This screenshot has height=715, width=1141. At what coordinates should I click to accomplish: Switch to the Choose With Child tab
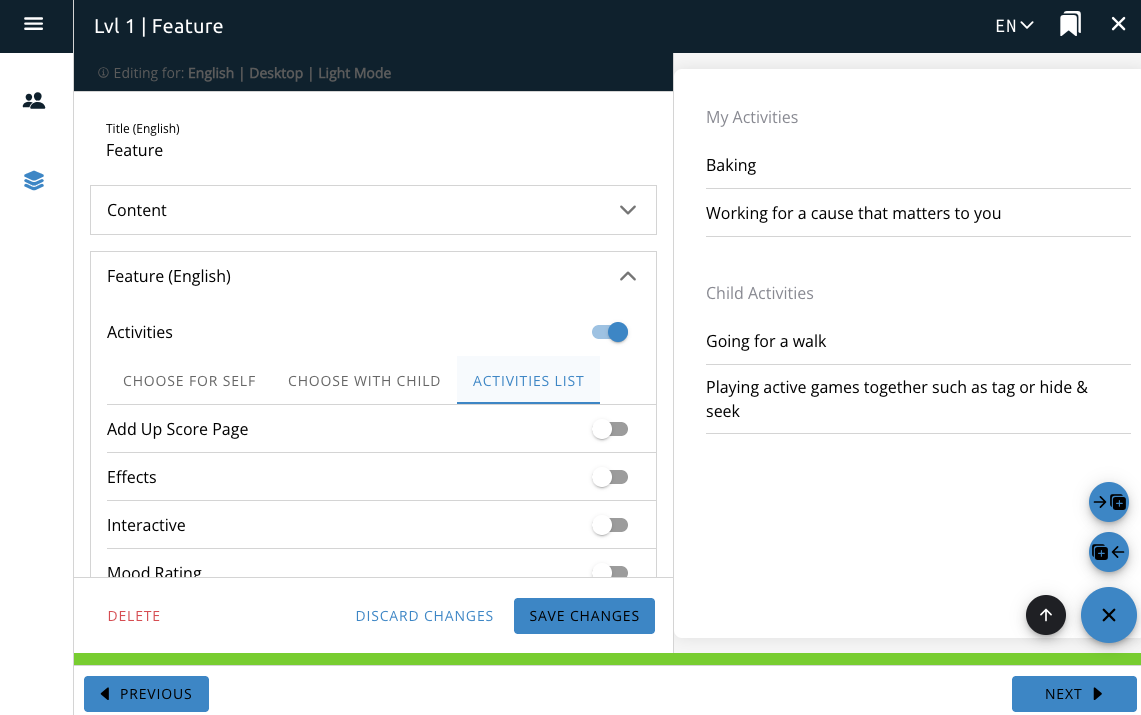click(364, 381)
